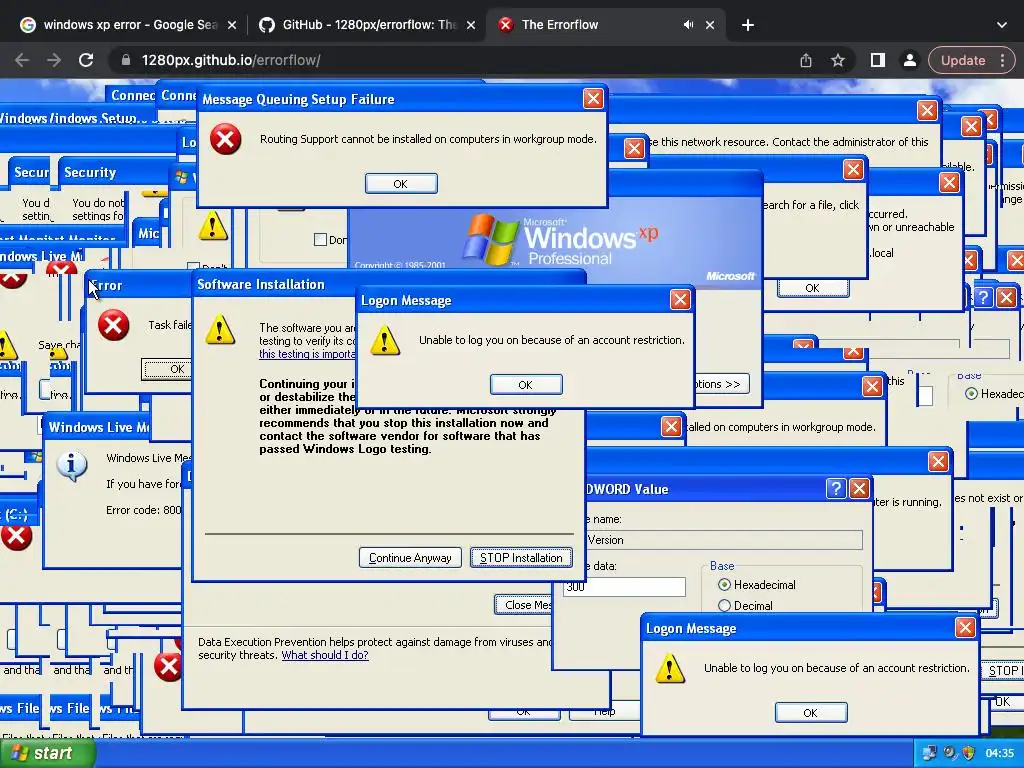Open a new browser tab
Image resolution: width=1024 pixels, height=768 pixels.
(x=748, y=25)
